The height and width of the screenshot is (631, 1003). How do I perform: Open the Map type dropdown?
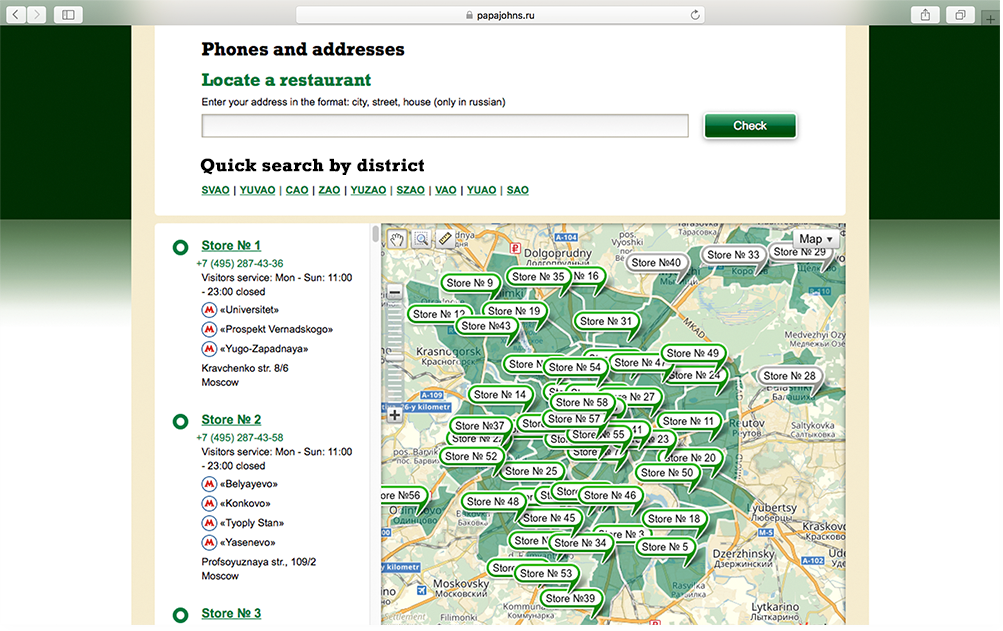(816, 239)
